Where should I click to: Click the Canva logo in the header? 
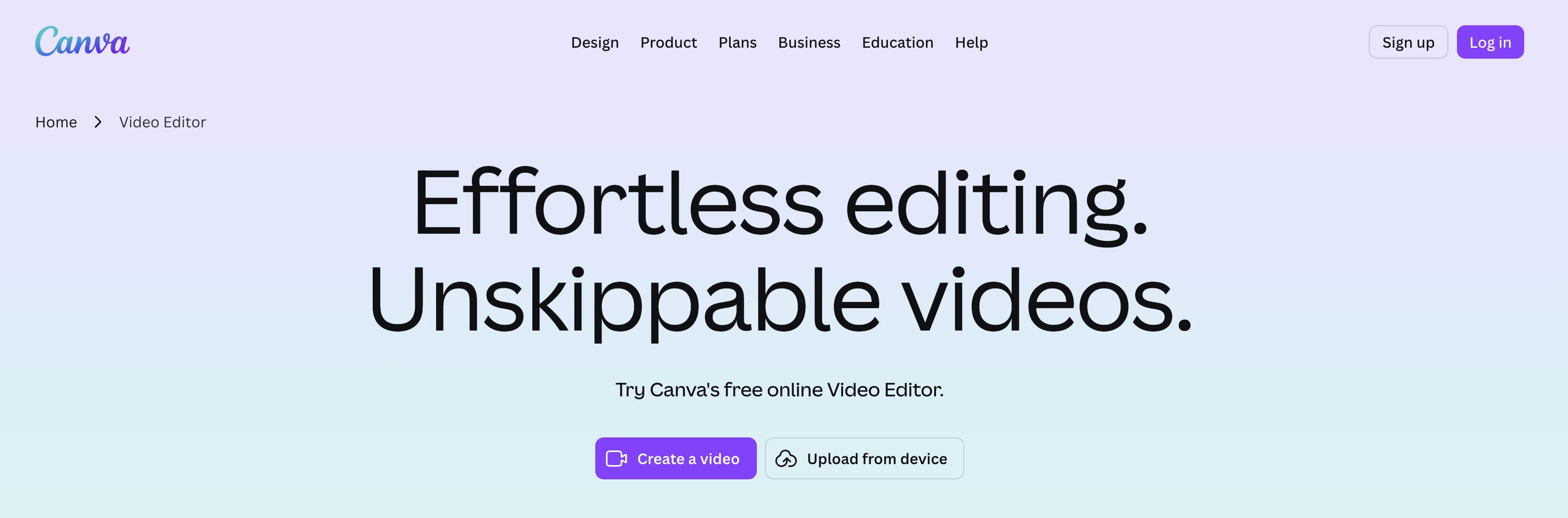point(82,41)
